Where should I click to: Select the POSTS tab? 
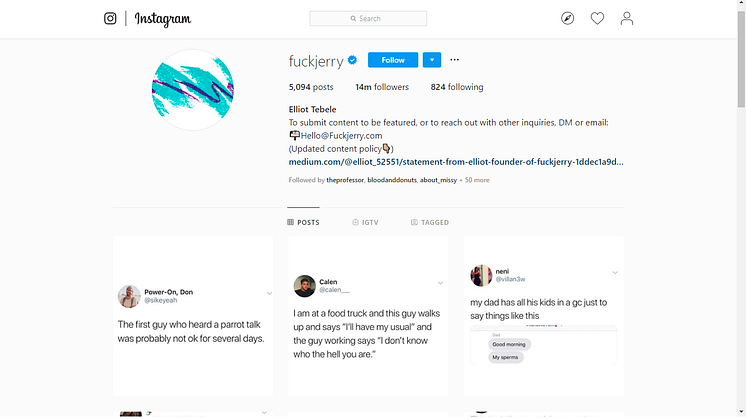tap(304, 222)
